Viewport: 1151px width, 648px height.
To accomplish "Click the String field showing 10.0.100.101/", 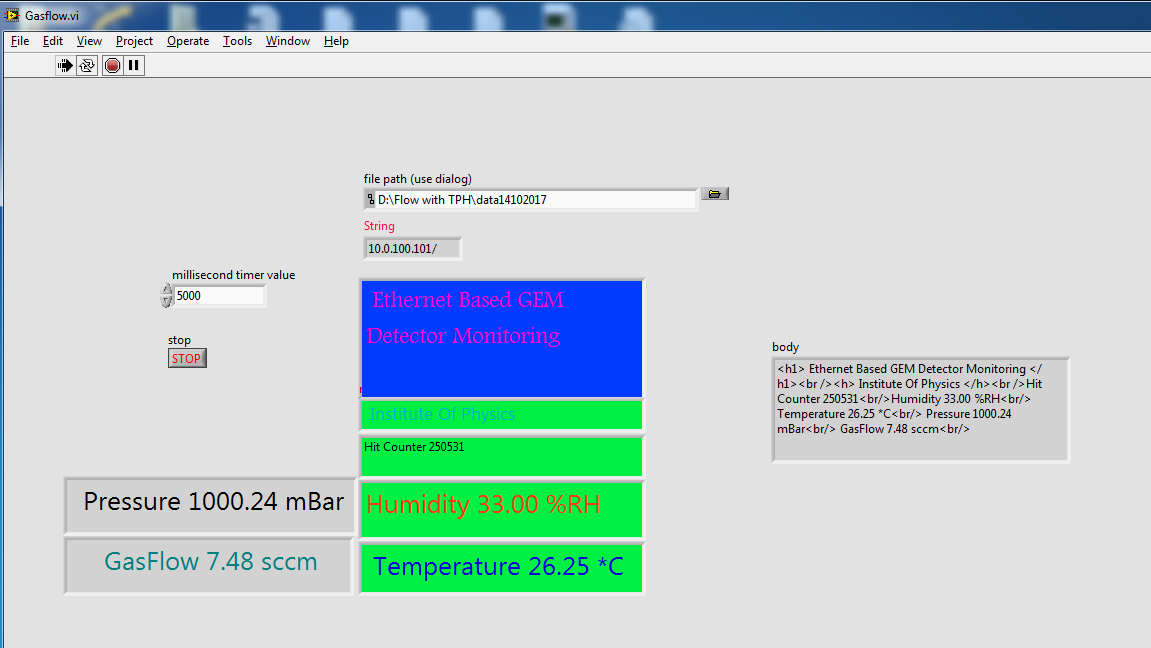I will click(413, 249).
